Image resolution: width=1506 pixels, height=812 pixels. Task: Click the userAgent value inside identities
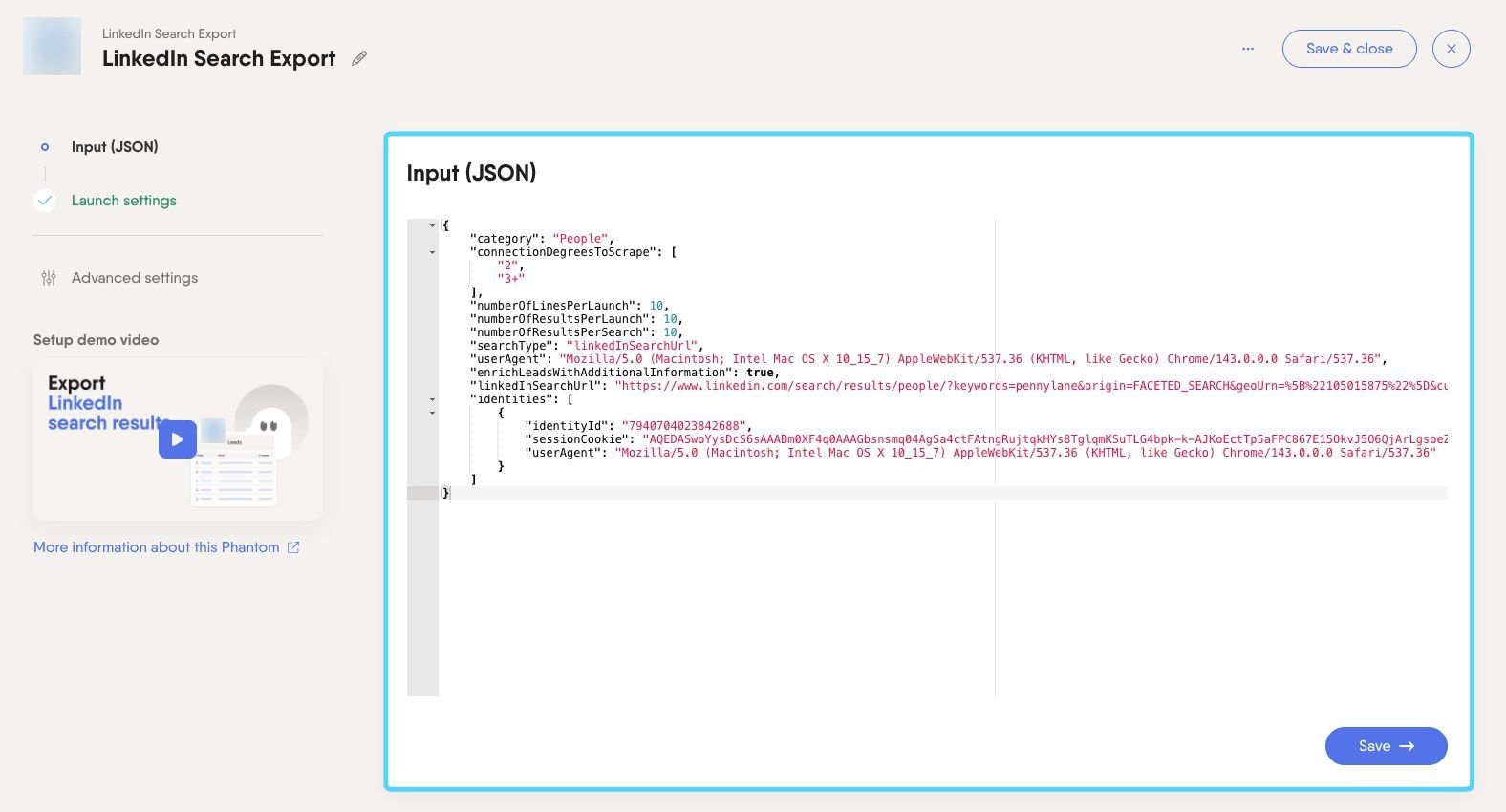click(1025, 453)
